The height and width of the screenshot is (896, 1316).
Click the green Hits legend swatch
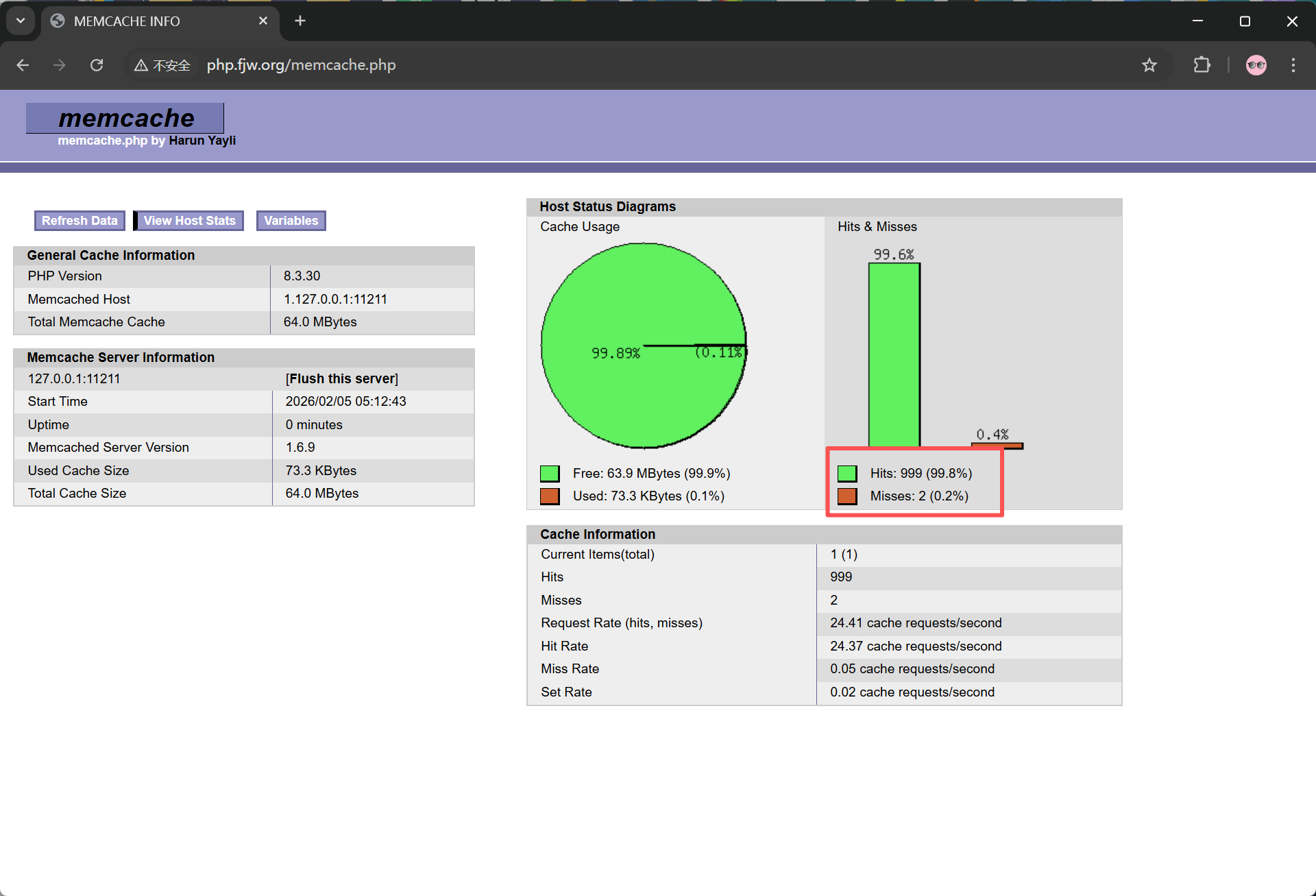click(x=847, y=473)
